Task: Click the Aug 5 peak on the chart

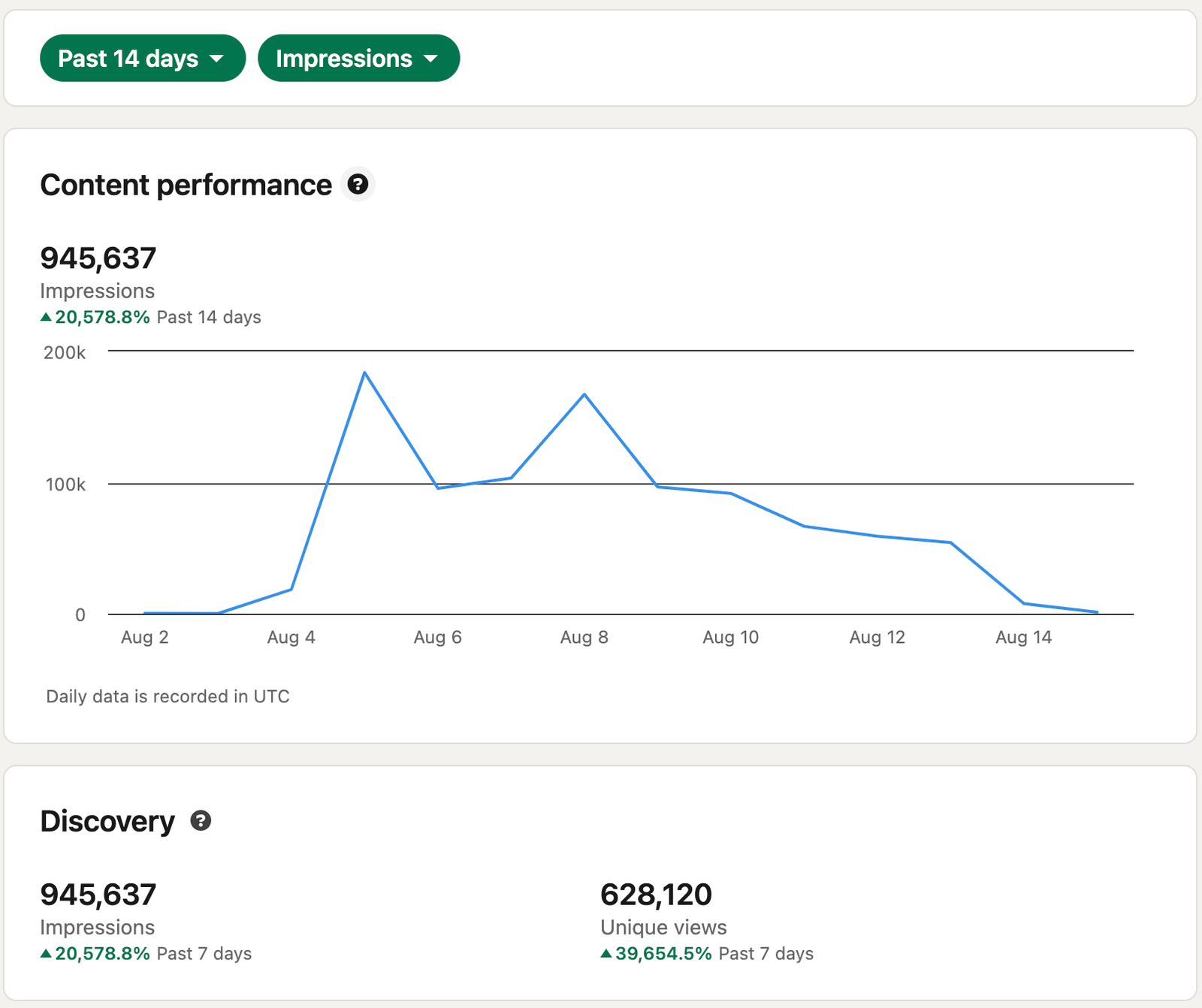Action: pyautogui.click(x=364, y=372)
